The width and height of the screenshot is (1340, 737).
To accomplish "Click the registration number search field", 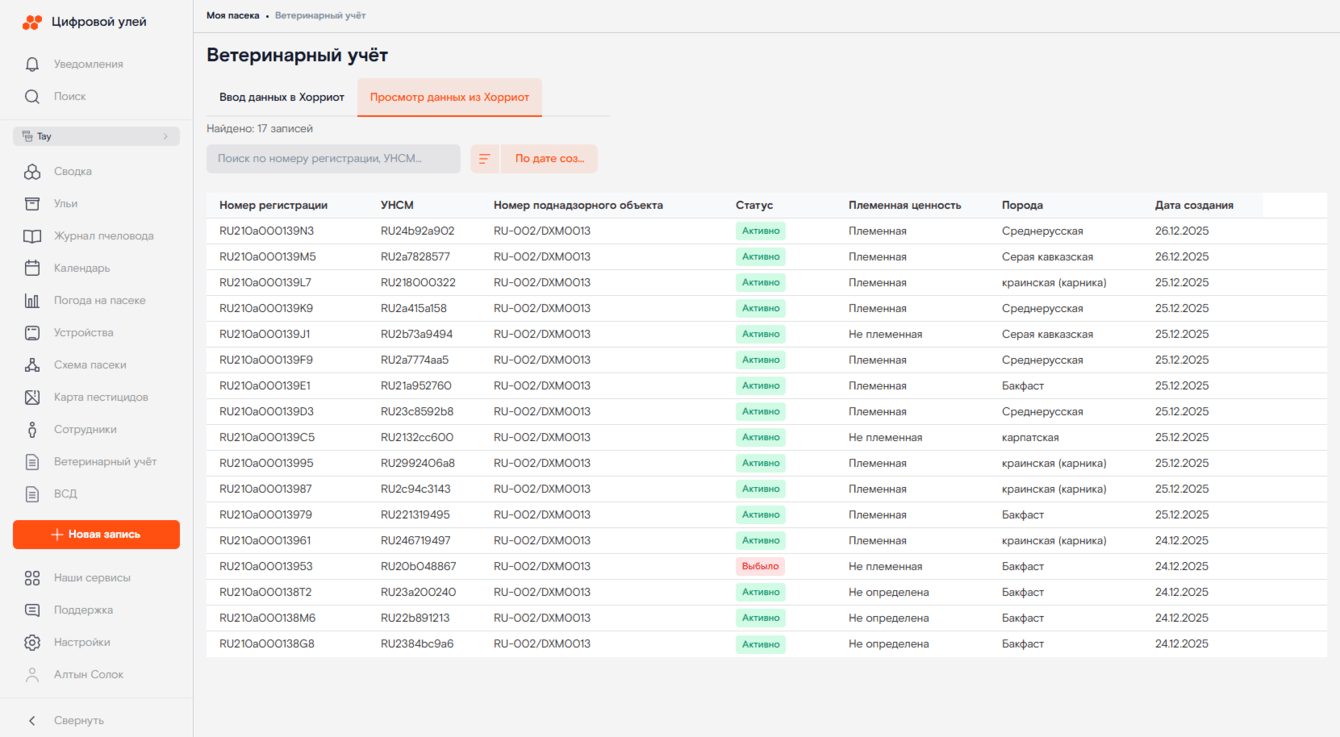I will 333,159.
